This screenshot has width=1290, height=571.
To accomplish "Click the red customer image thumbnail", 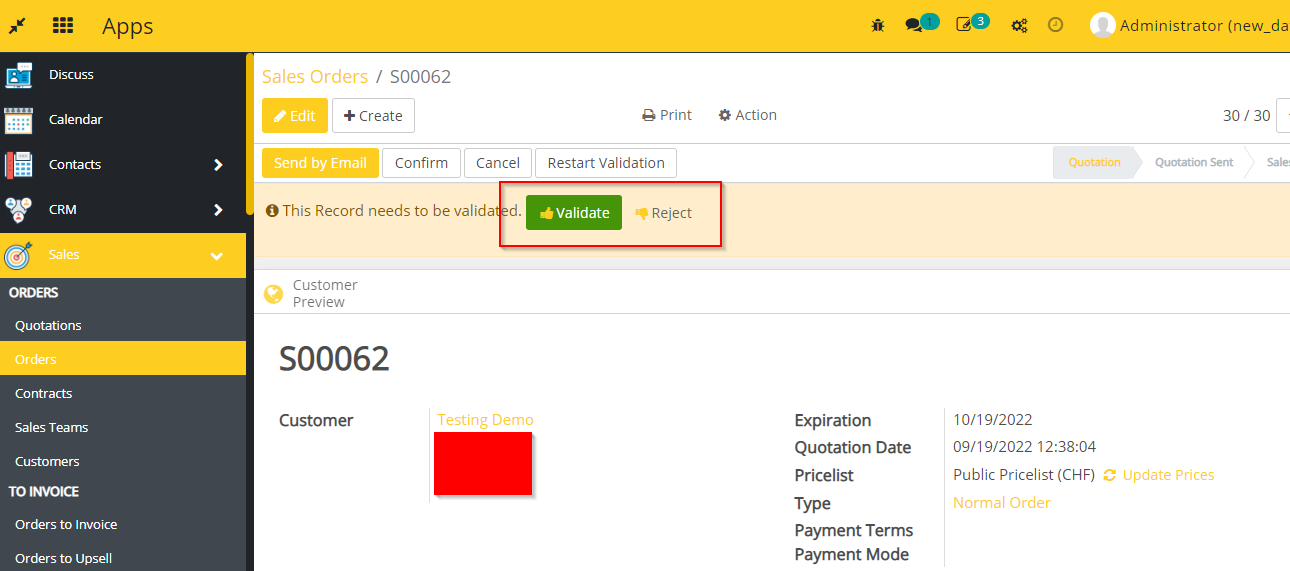I will (483, 463).
